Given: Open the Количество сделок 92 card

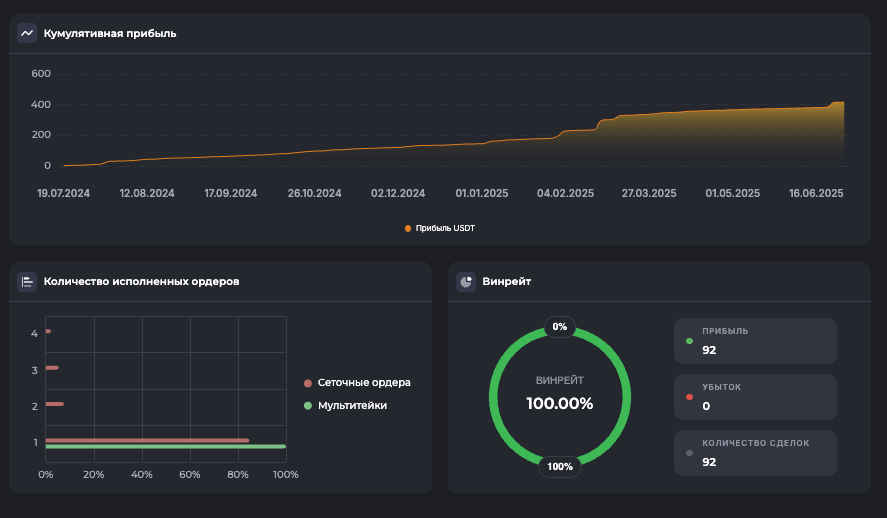Looking at the screenshot, I should pos(755,453).
